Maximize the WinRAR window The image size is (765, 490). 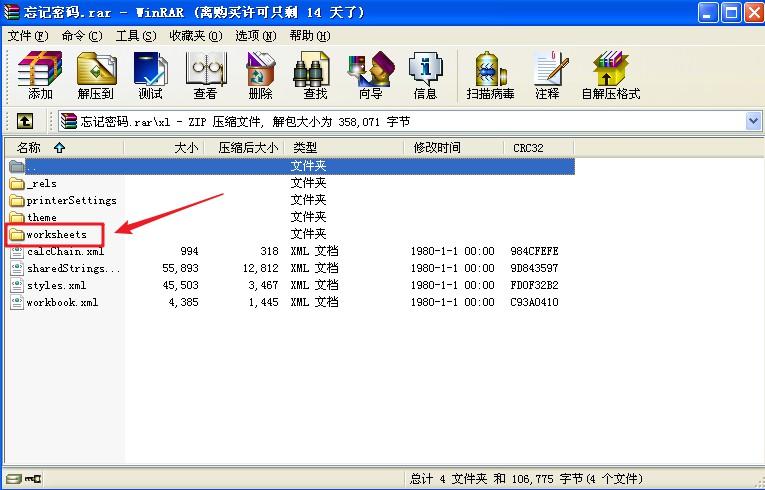coord(731,12)
